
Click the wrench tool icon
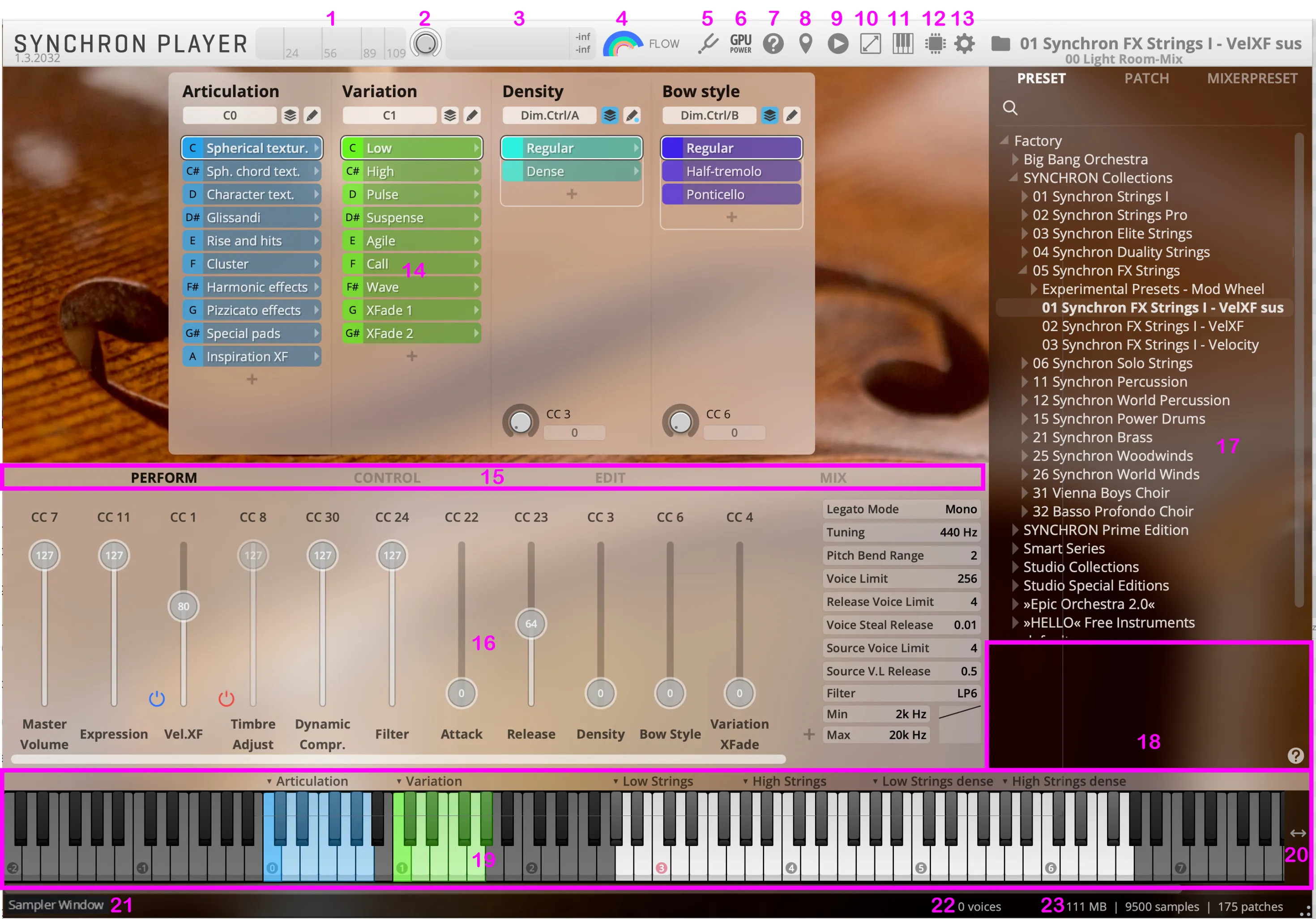pyautogui.click(x=708, y=43)
